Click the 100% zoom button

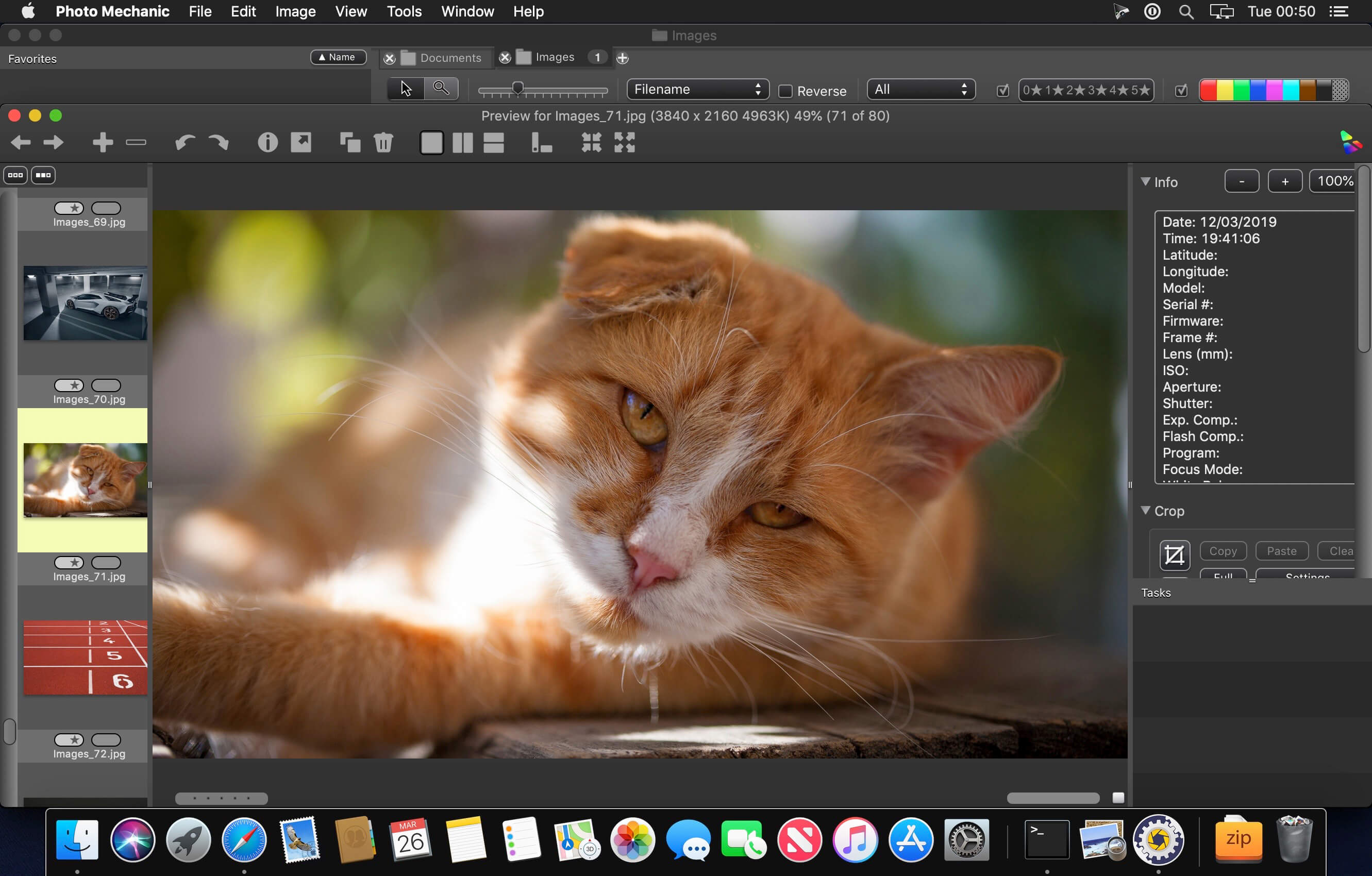pos(1334,181)
